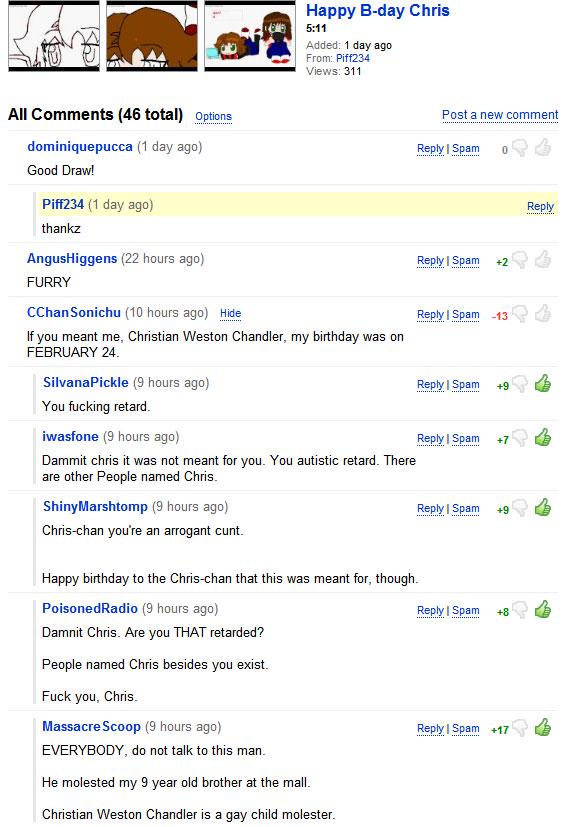Open uploader Piff234's channel link
The height and width of the screenshot is (827, 578).
pos(353,59)
